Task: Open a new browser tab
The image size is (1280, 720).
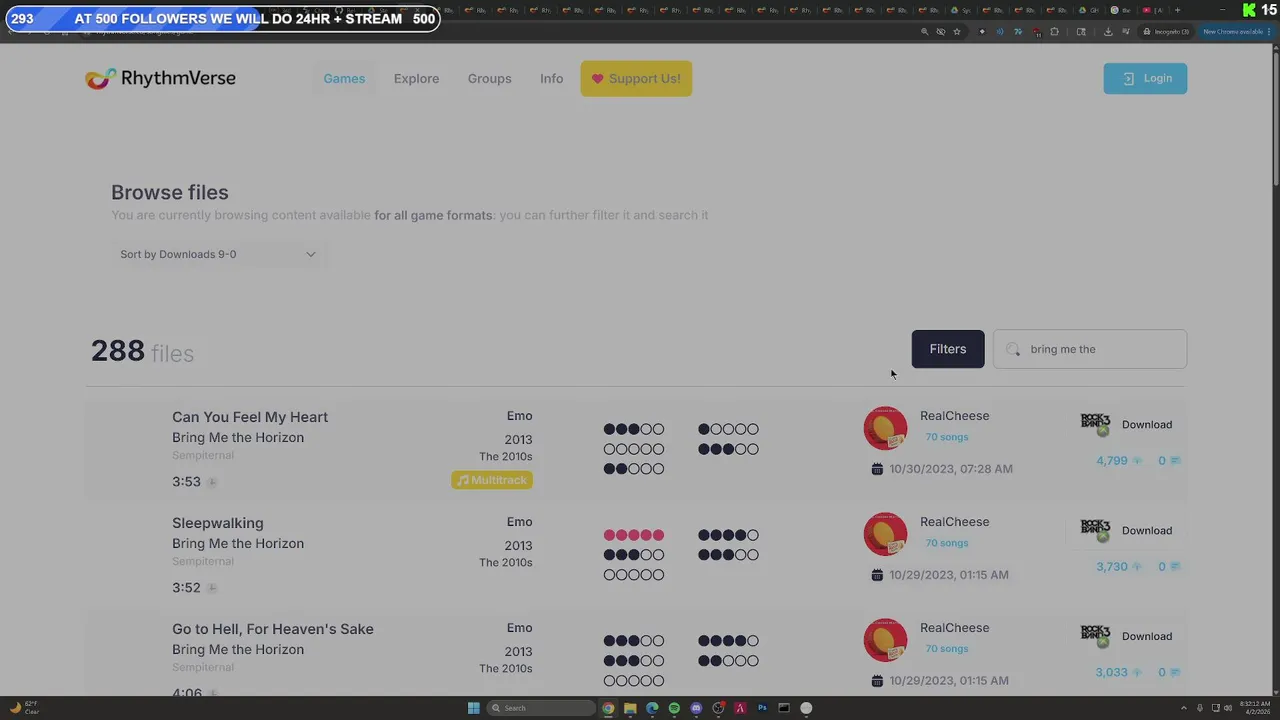Action: [x=1177, y=10]
